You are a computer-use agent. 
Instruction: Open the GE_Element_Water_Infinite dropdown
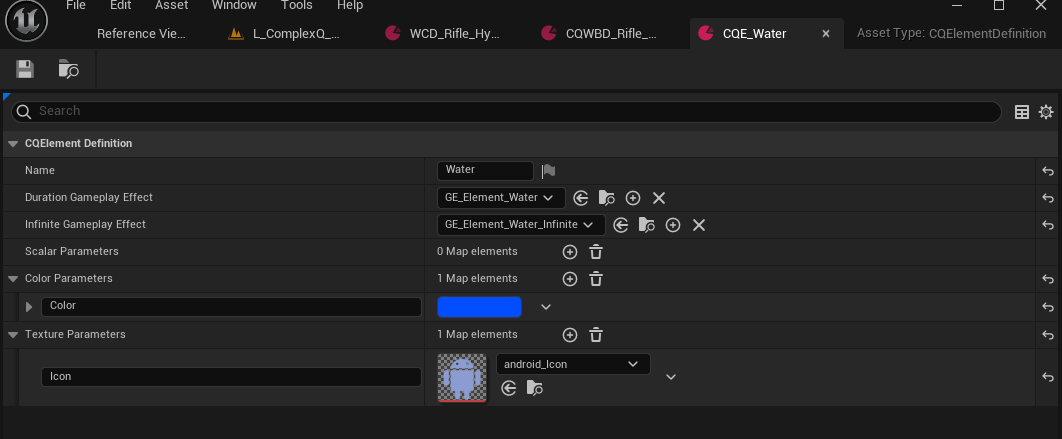(522, 225)
